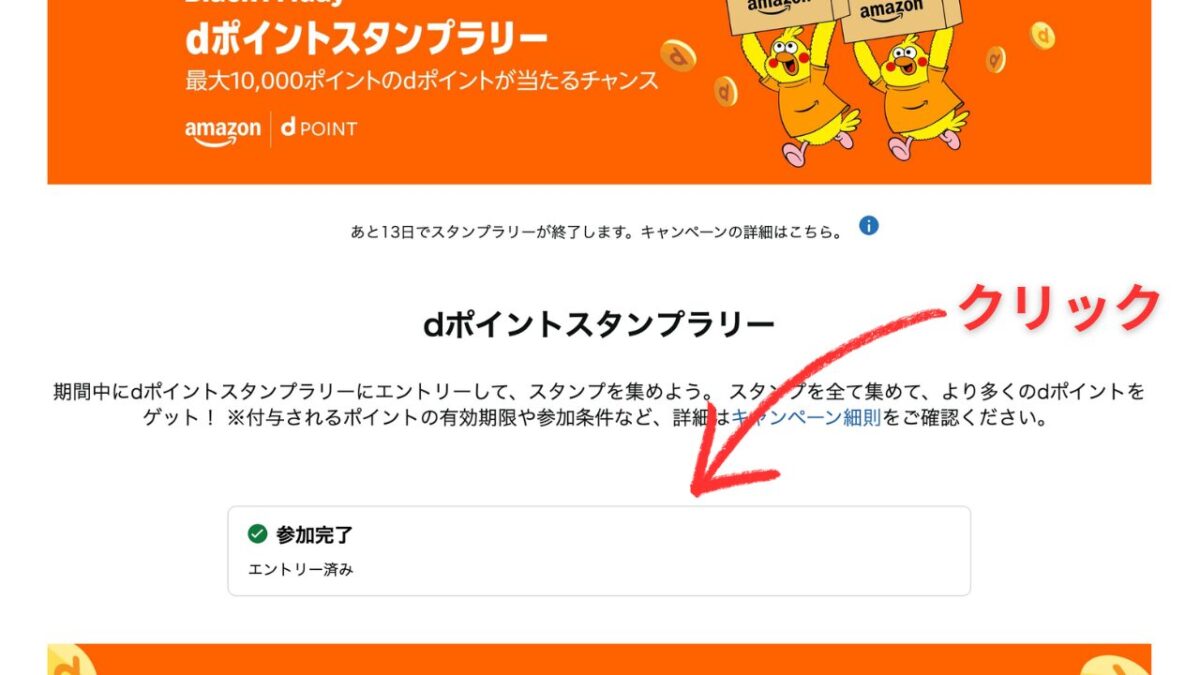
Task: Open the キャンペーン細則 link
Action: [806, 418]
